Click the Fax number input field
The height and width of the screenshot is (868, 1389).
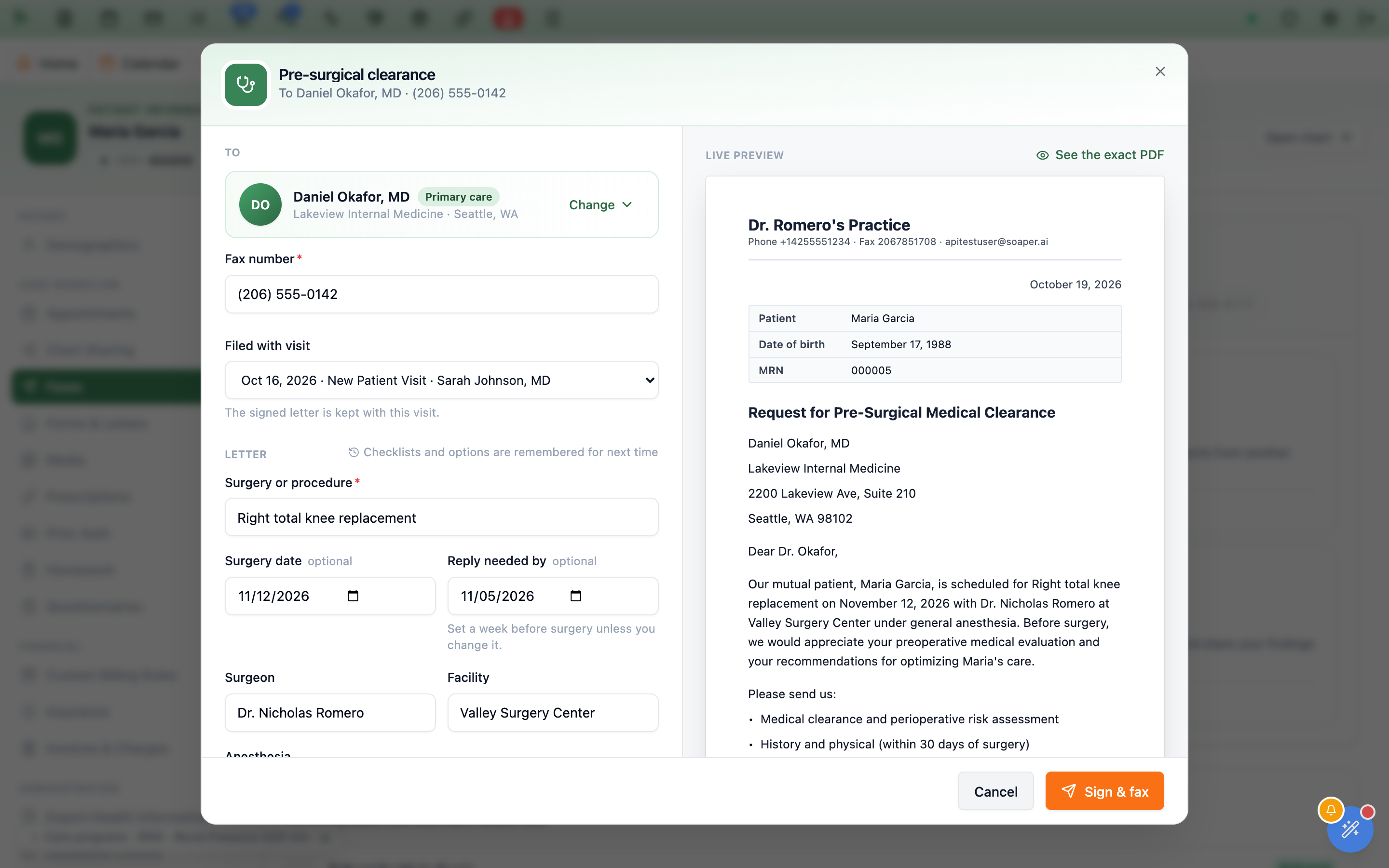(x=441, y=294)
